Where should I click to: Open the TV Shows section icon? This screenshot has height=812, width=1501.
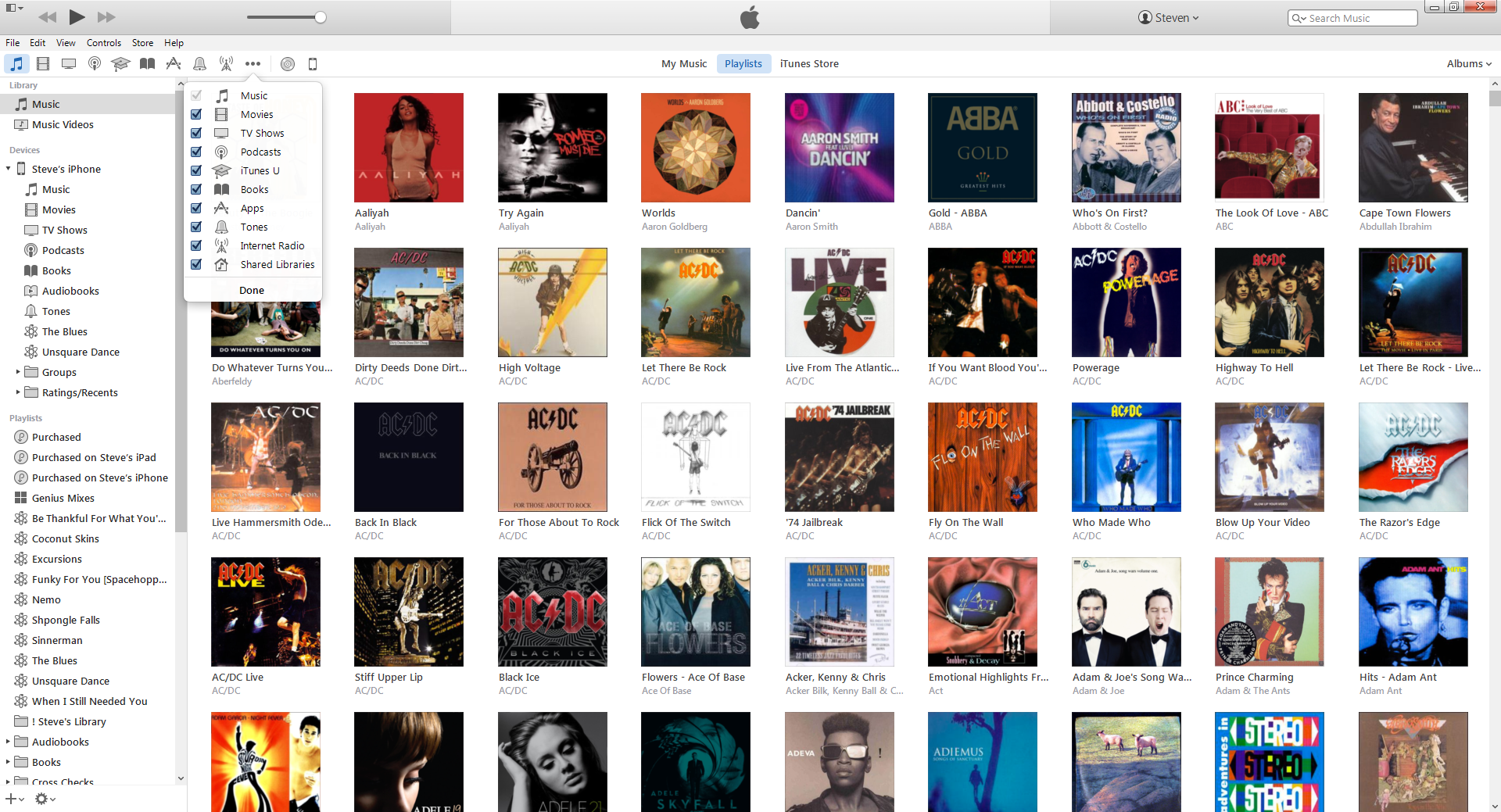[x=69, y=64]
